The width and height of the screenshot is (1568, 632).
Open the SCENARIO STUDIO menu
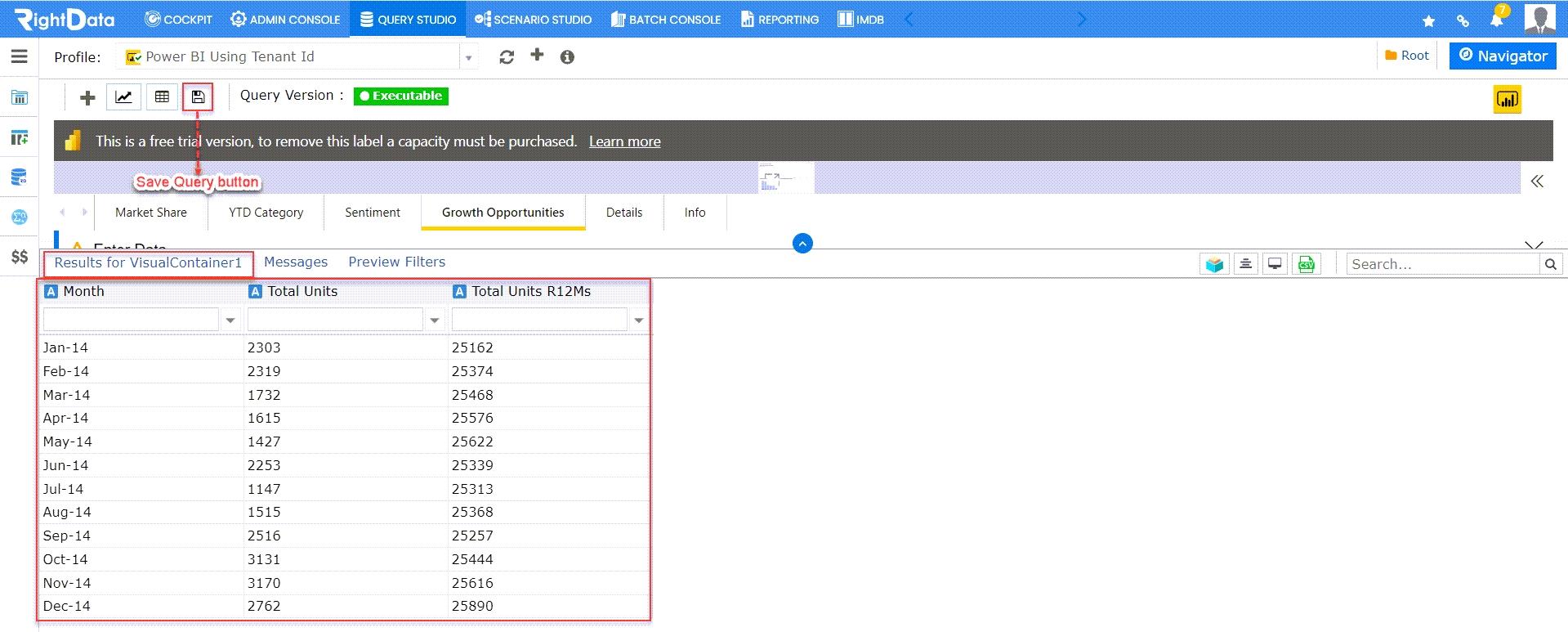pyautogui.click(x=533, y=19)
